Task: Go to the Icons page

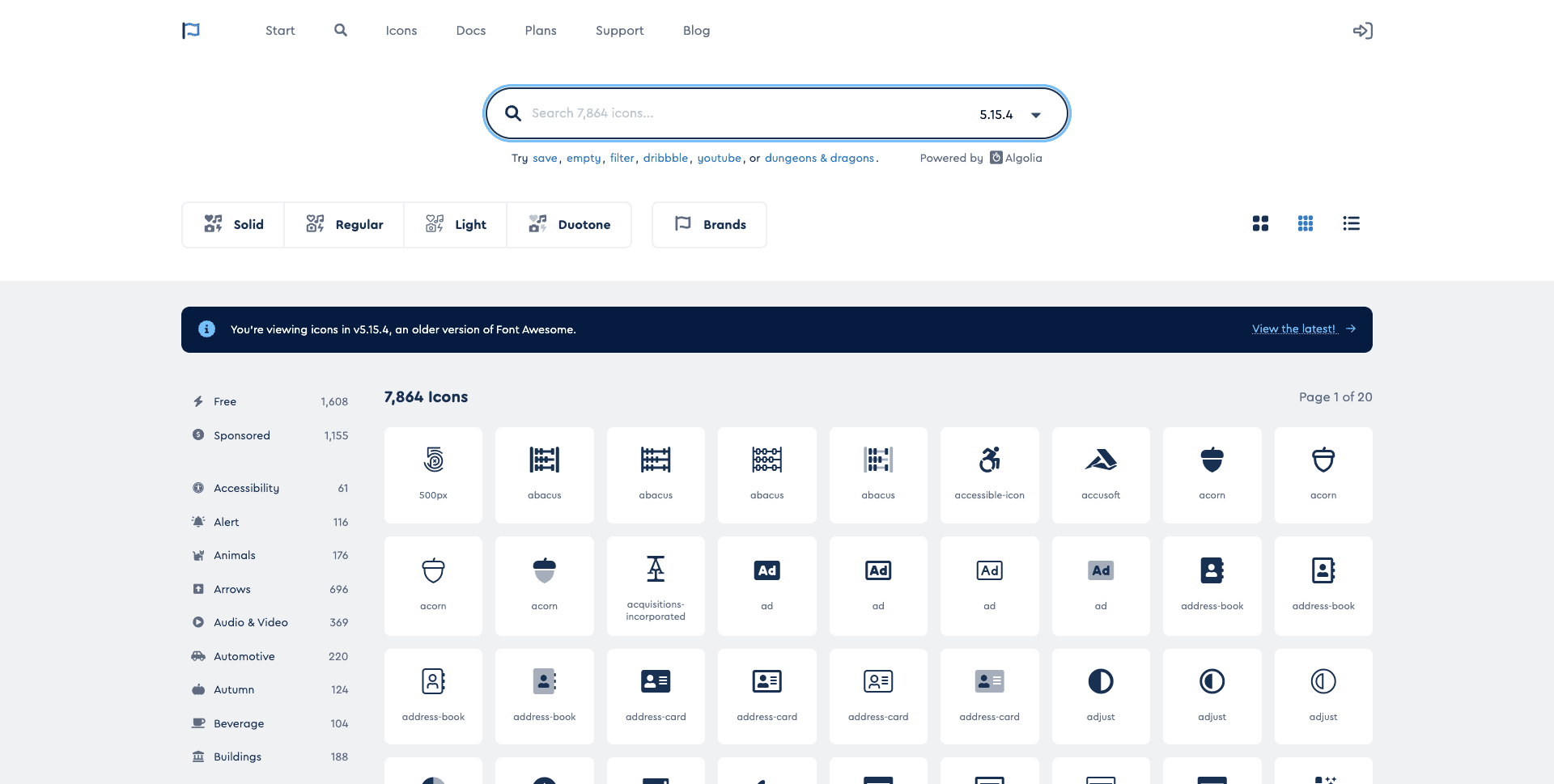Action: [401, 31]
